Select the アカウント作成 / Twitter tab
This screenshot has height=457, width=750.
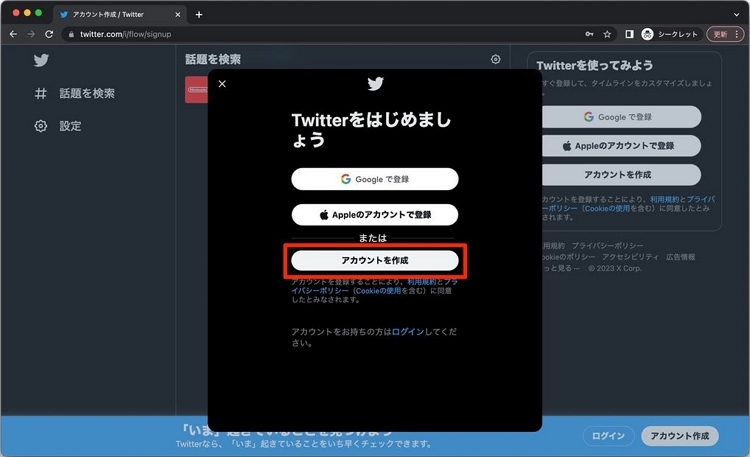[x=120, y=15]
